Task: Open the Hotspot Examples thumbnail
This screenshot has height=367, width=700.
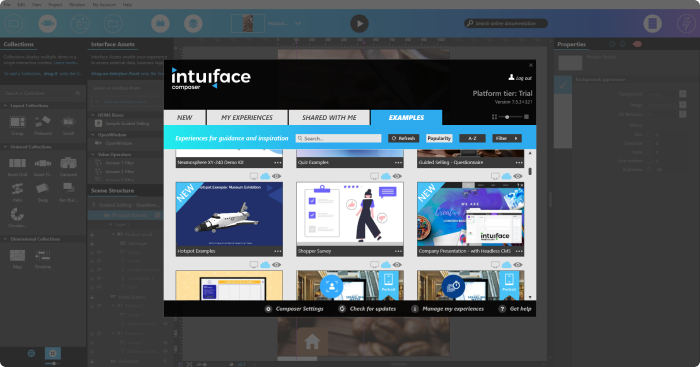Action: (x=229, y=214)
